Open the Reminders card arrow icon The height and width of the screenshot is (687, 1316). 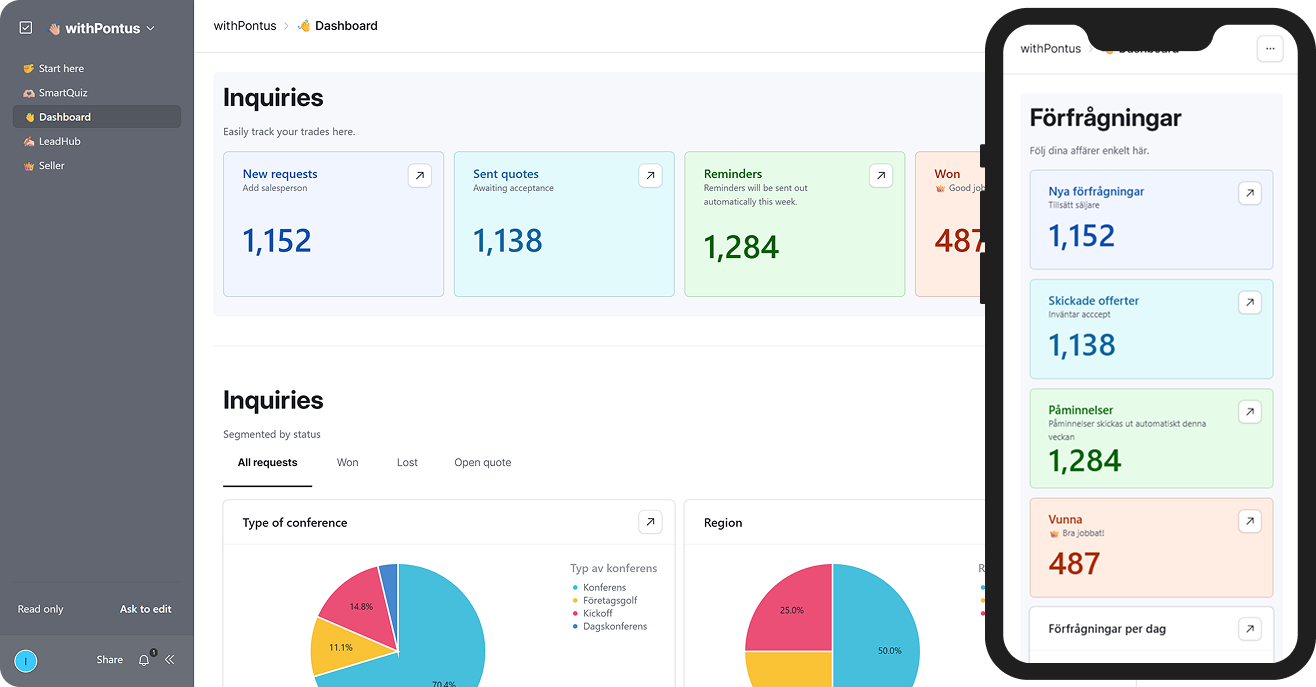[880, 176]
